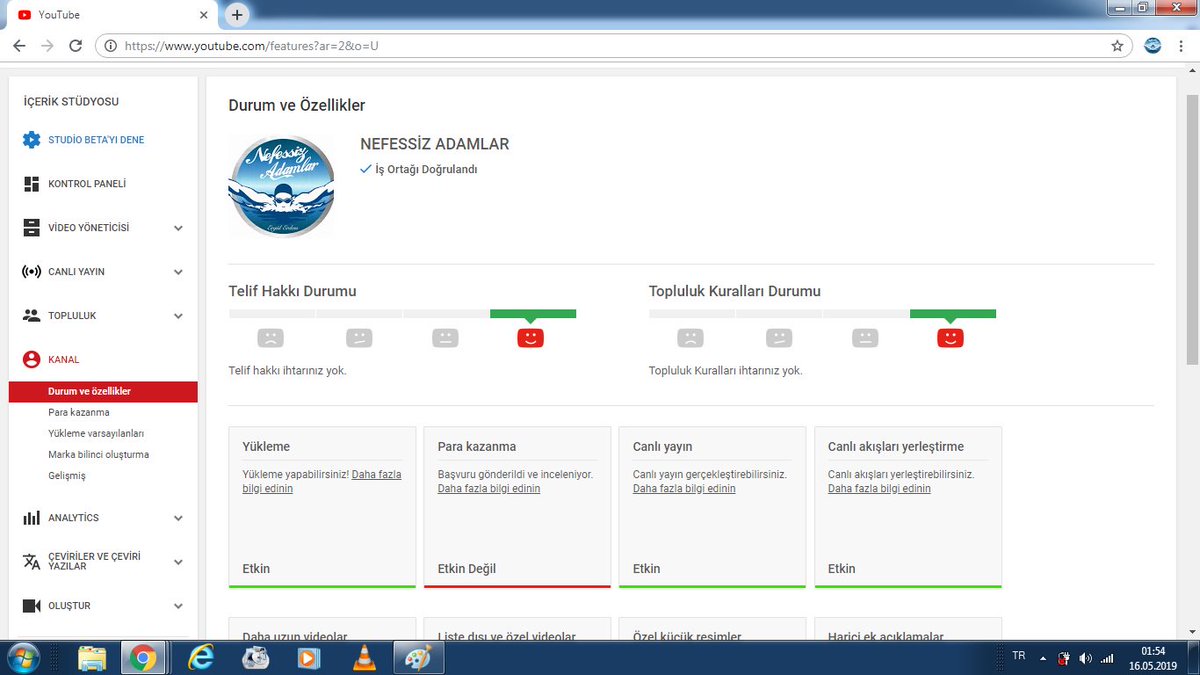Click the Çeviriler translate icon
The image size is (1200, 675).
click(x=31, y=562)
